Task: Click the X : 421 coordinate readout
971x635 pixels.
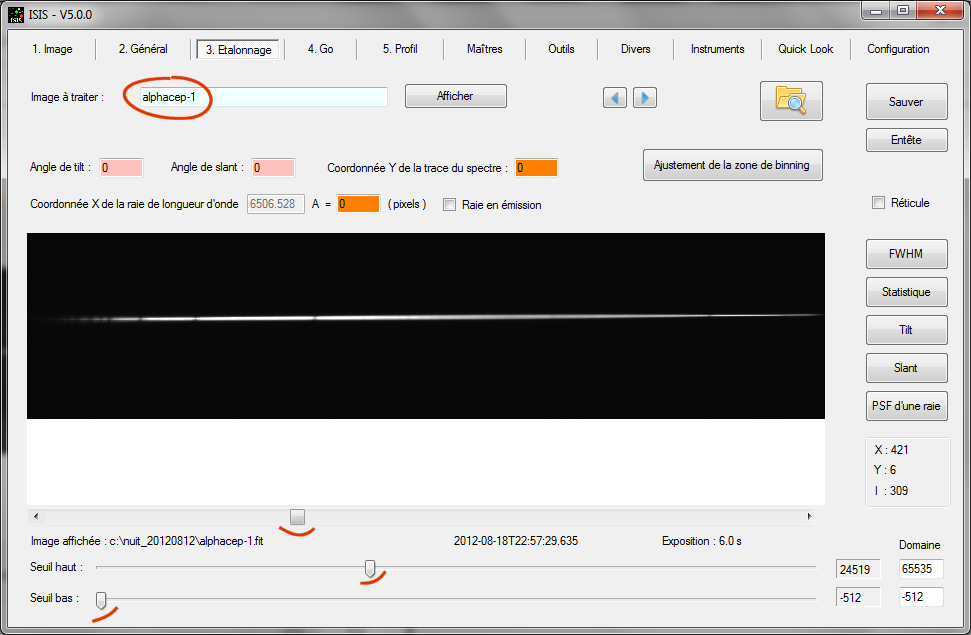Action: pyautogui.click(x=891, y=450)
